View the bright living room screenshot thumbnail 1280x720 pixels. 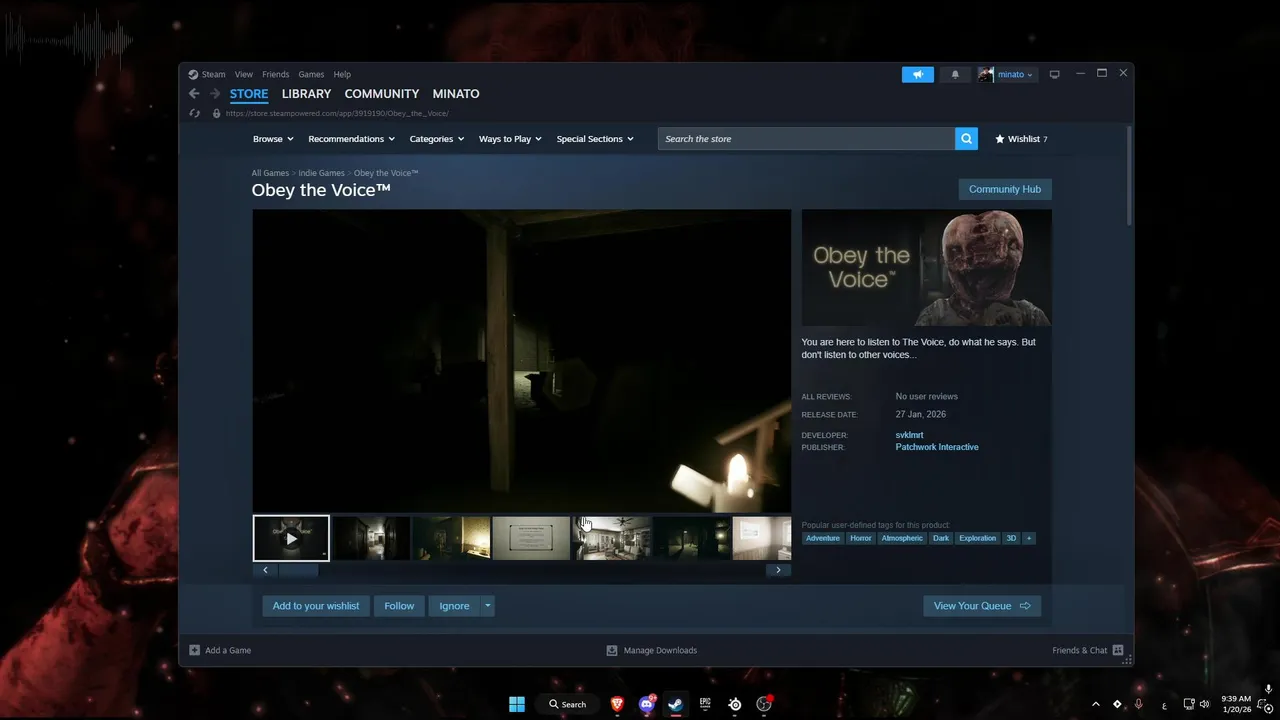[x=611, y=538]
